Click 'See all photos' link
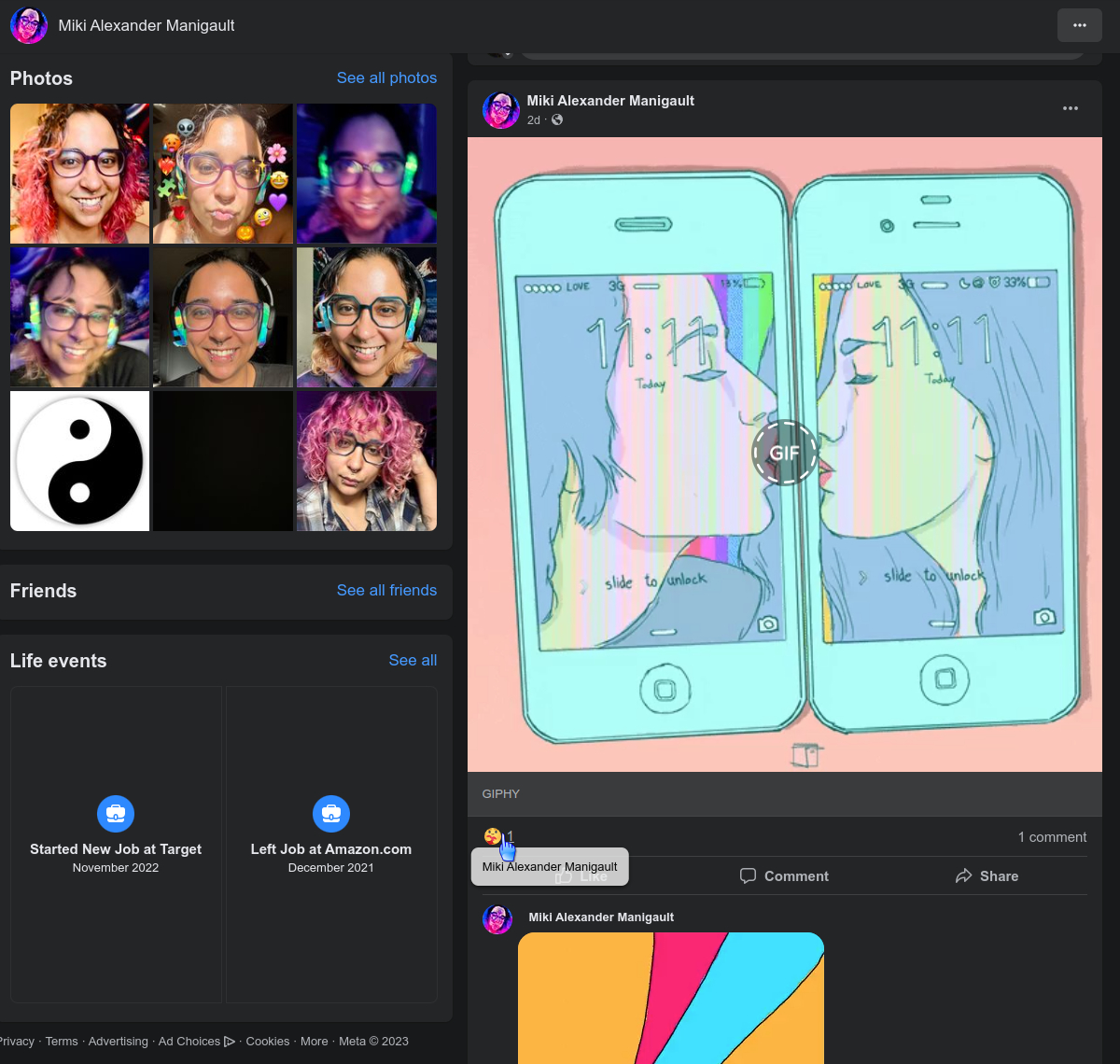The width and height of the screenshot is (1120, 1064). 386,78
